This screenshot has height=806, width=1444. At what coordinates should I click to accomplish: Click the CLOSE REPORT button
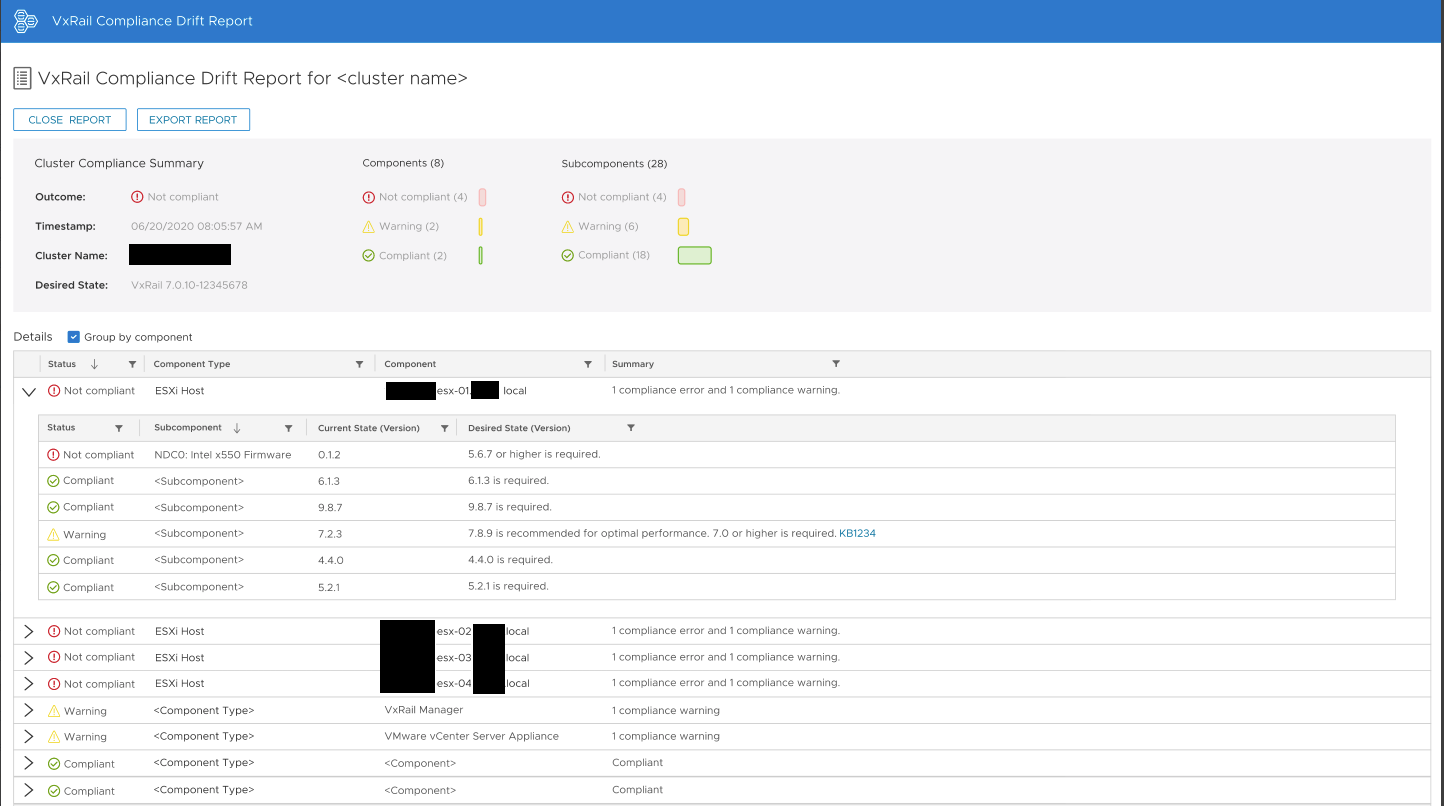(69, 119)
